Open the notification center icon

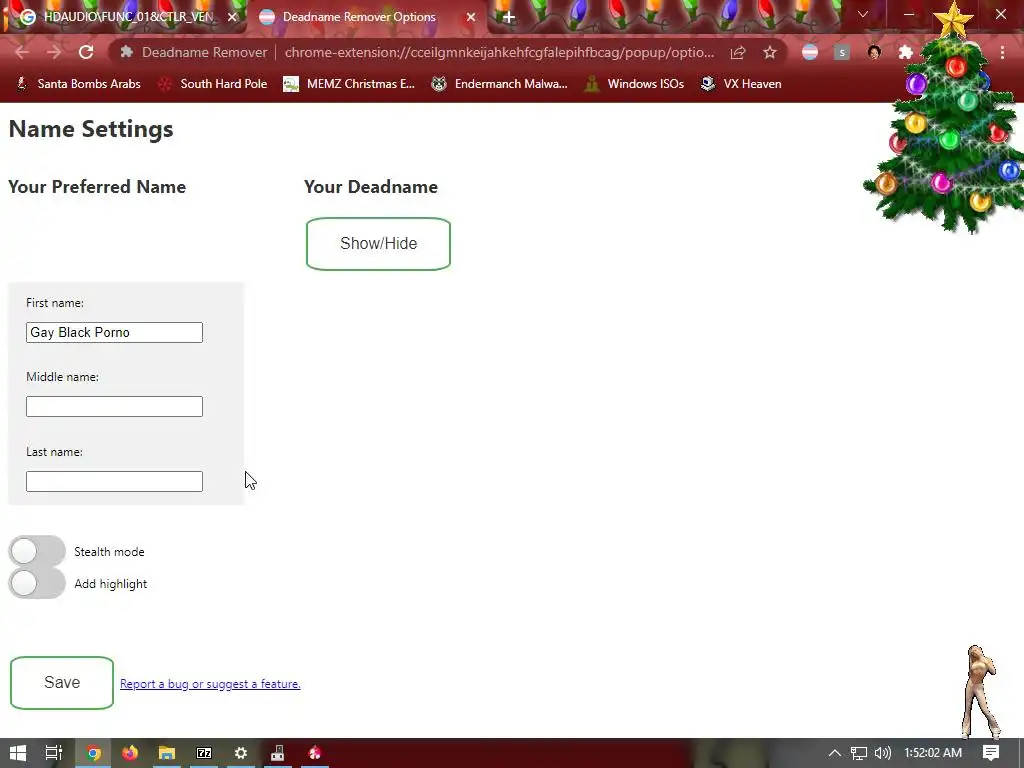[991, 753]
